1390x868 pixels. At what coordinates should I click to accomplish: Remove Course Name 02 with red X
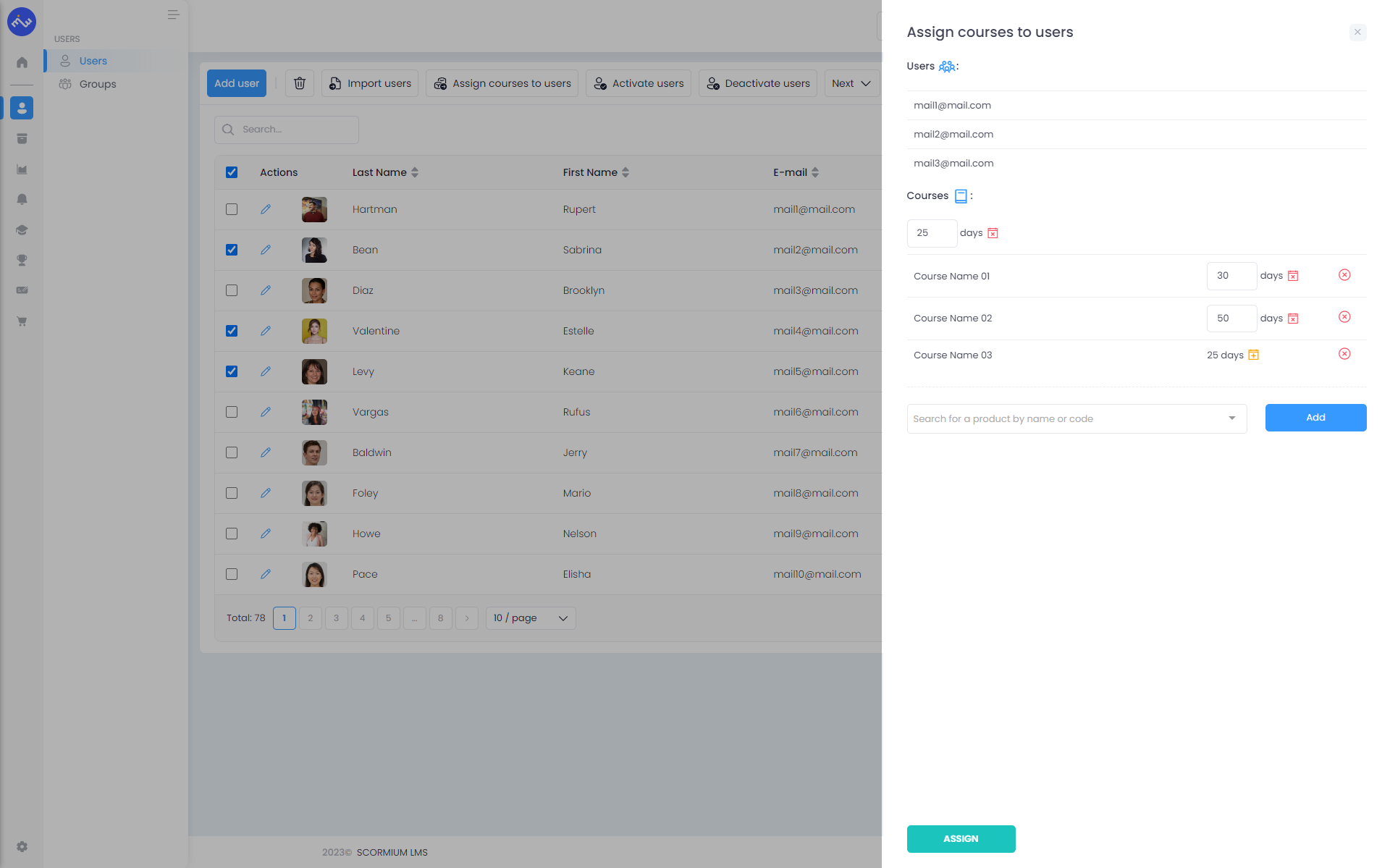[1344, 317]
